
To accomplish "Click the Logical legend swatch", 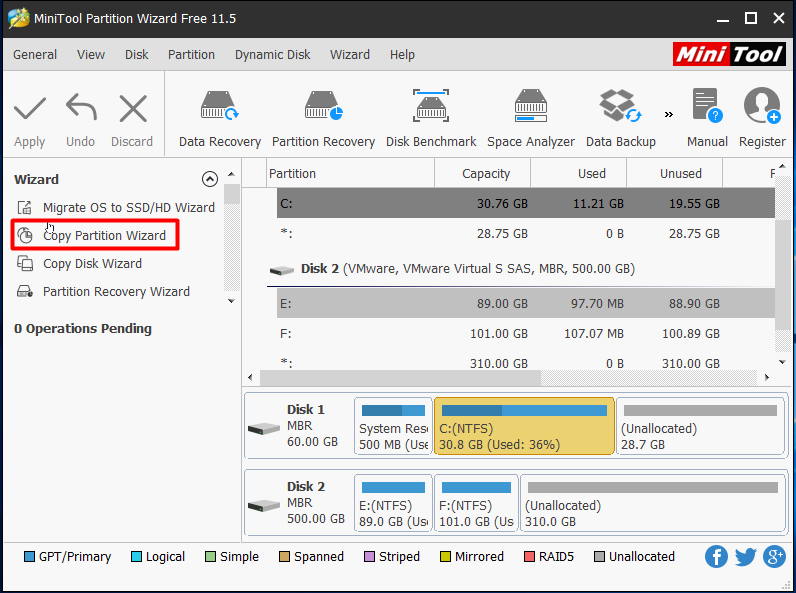I will [x=136, y=557].
